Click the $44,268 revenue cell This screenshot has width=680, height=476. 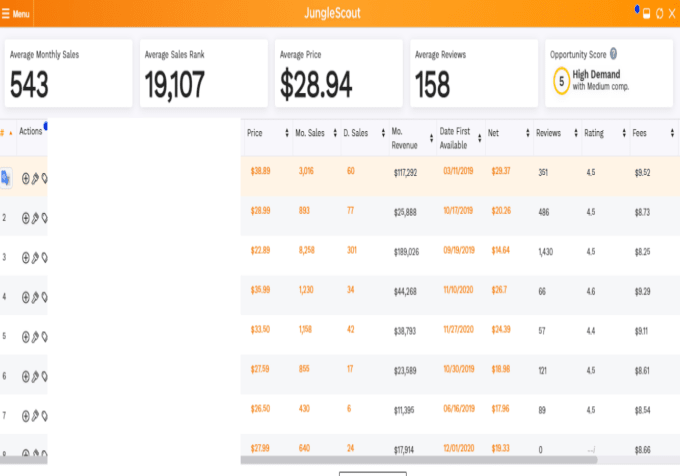pos(405,291)
